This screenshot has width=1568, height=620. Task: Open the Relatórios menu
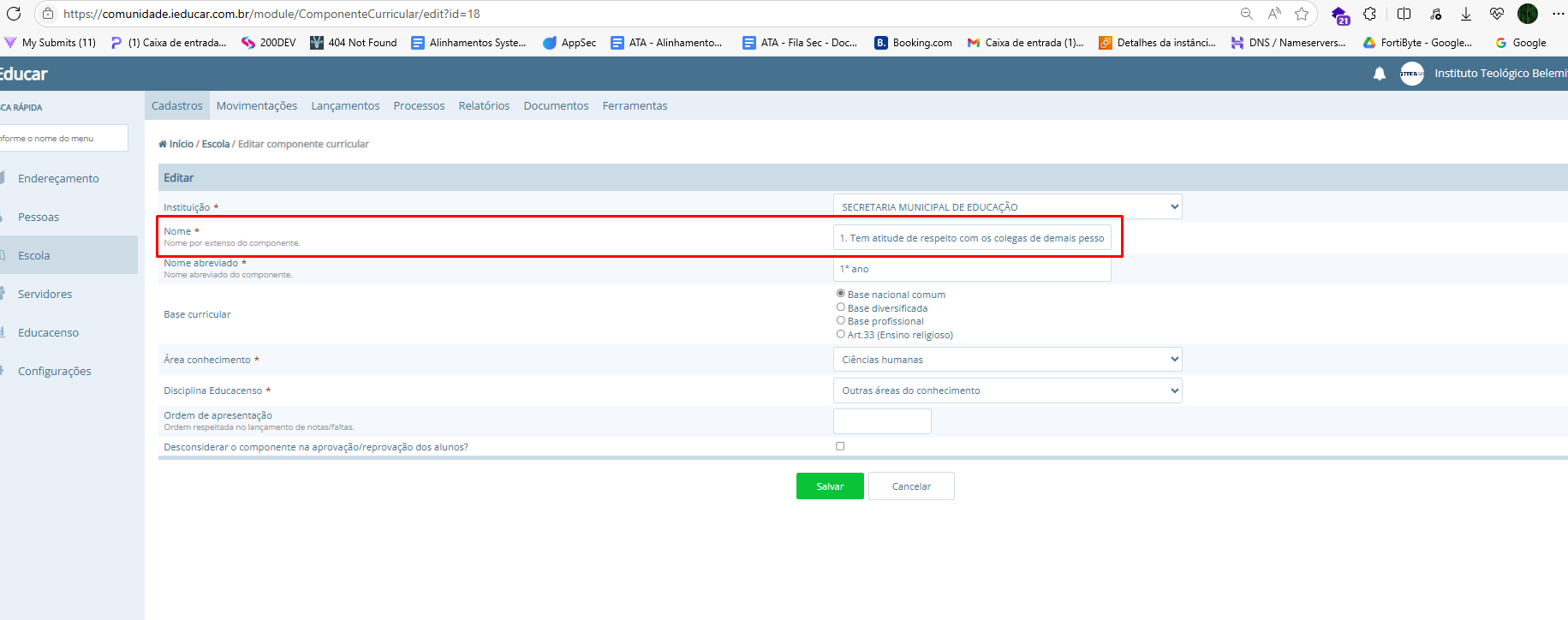pos(484,105)
